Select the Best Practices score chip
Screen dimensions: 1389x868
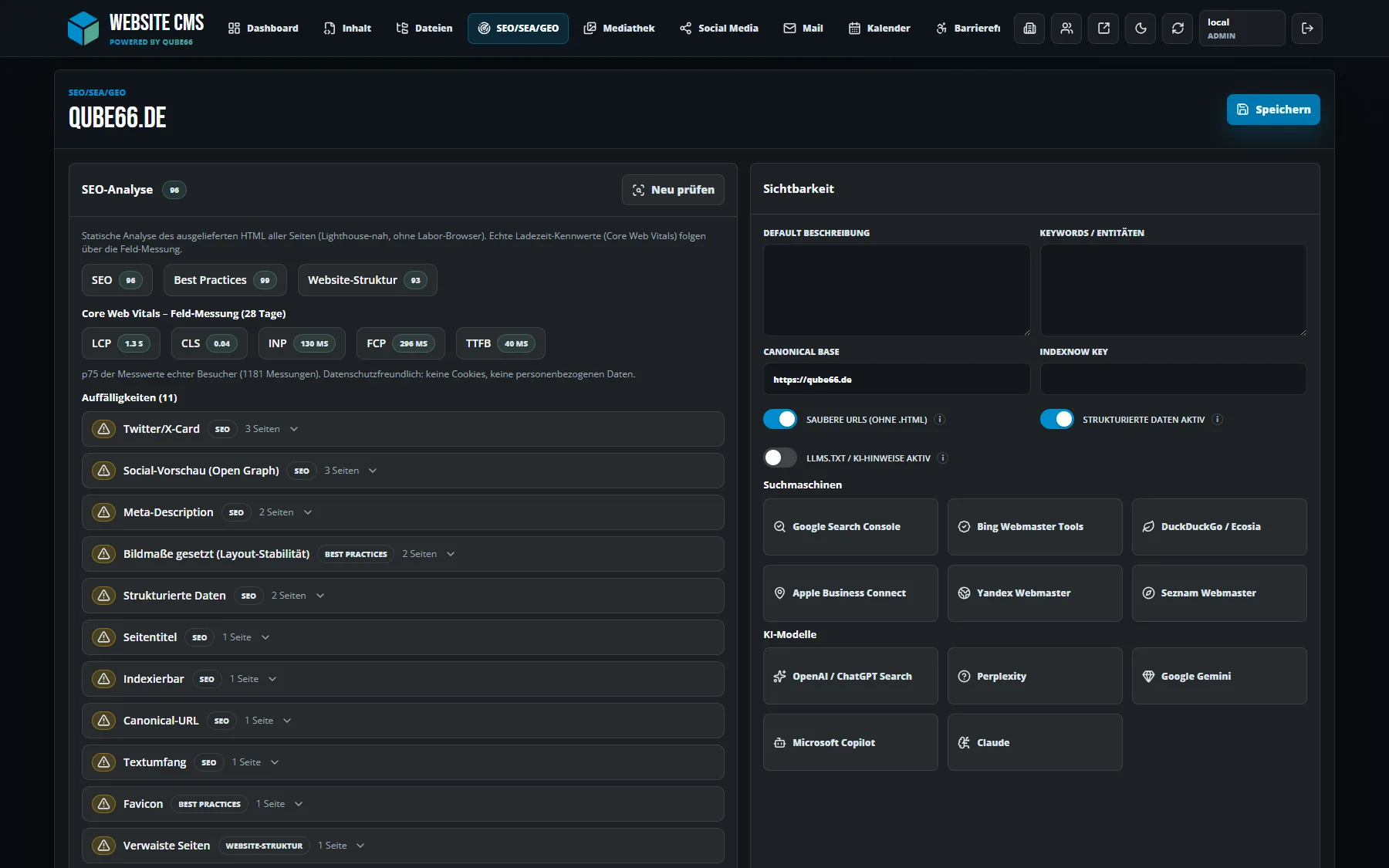pyautogui.click(x=225, y=280)
